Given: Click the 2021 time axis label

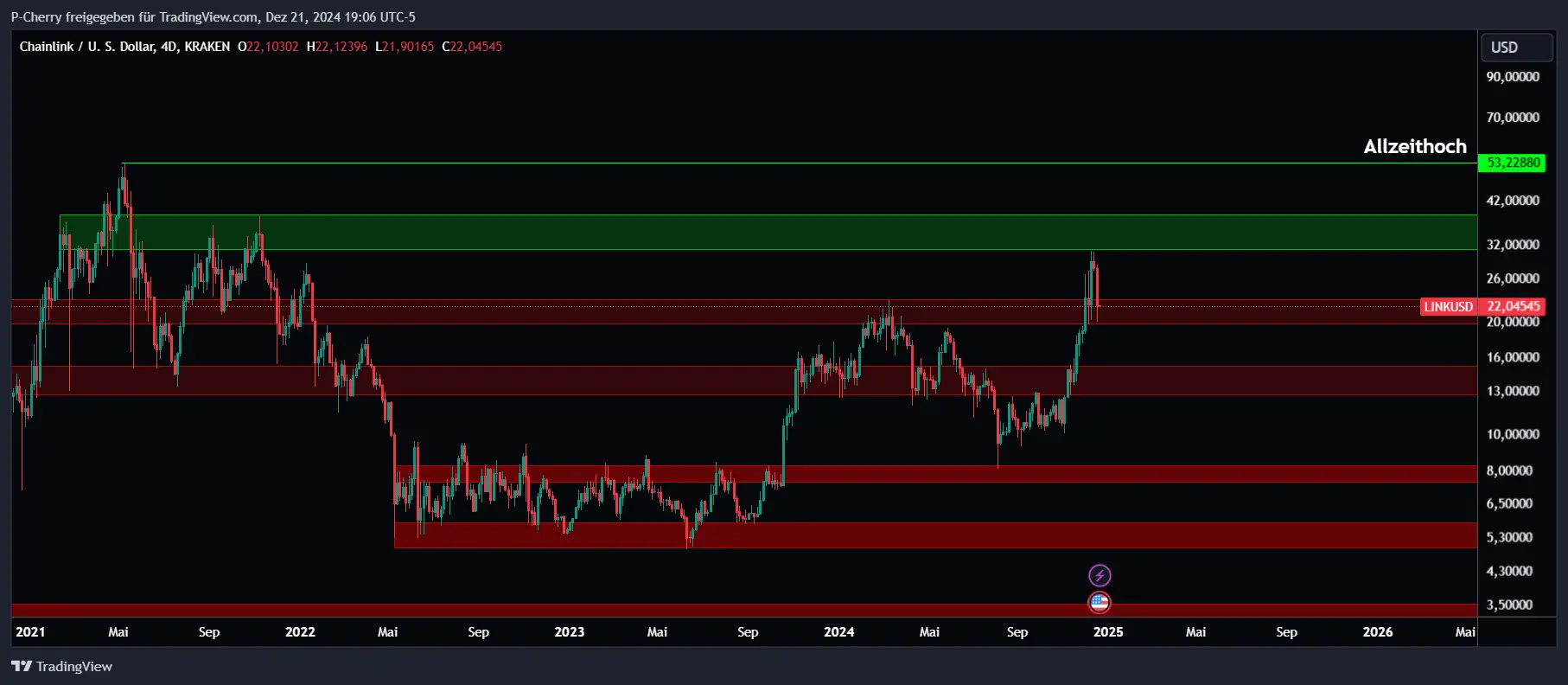Looking at the screenshot, I should [x=30, y=631].
